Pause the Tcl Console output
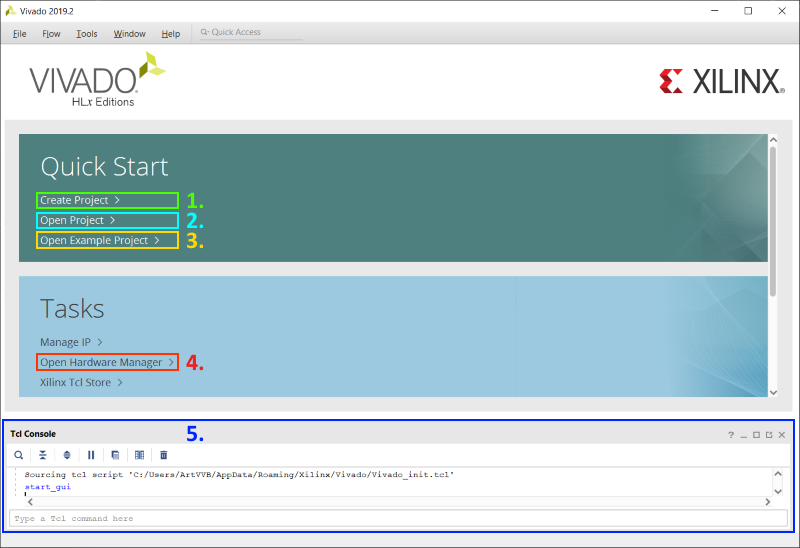The image size is (800, 548). [x=91, y=455]
